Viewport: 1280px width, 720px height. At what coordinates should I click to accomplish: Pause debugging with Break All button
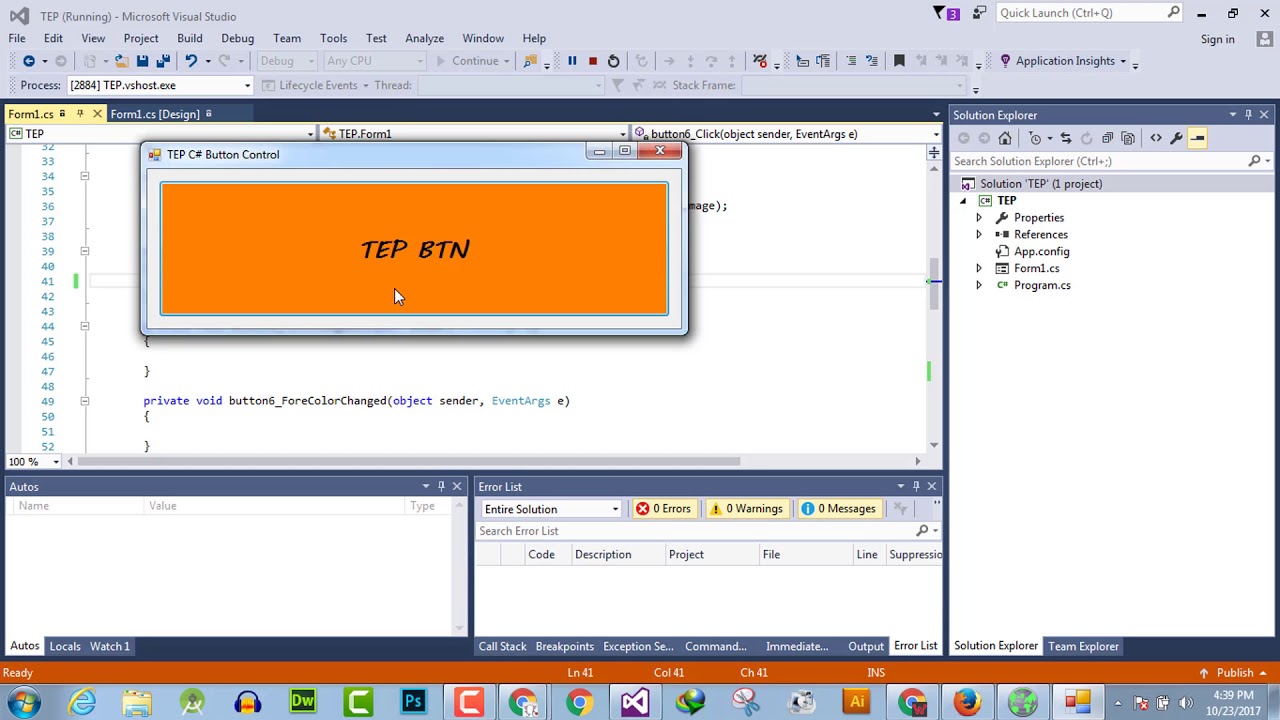click(x=572, y=61)
